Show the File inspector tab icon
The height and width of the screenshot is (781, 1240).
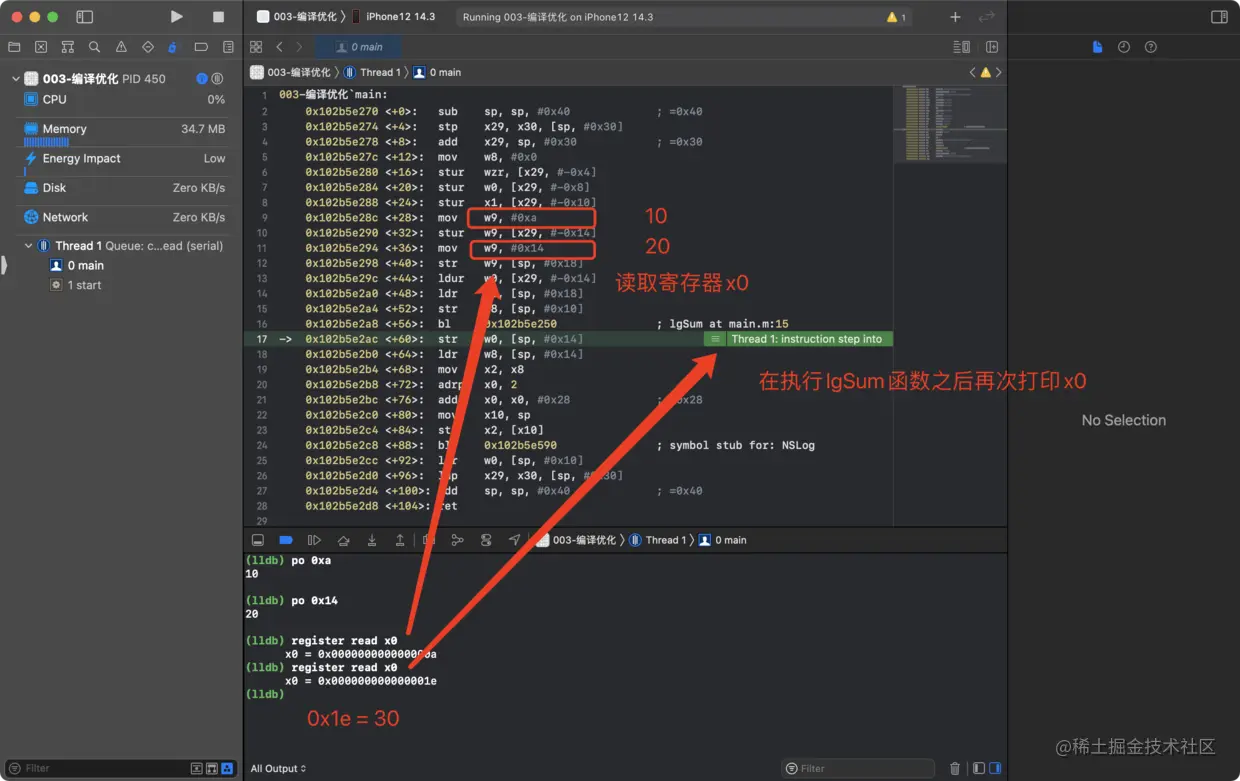click(1097, 47)
